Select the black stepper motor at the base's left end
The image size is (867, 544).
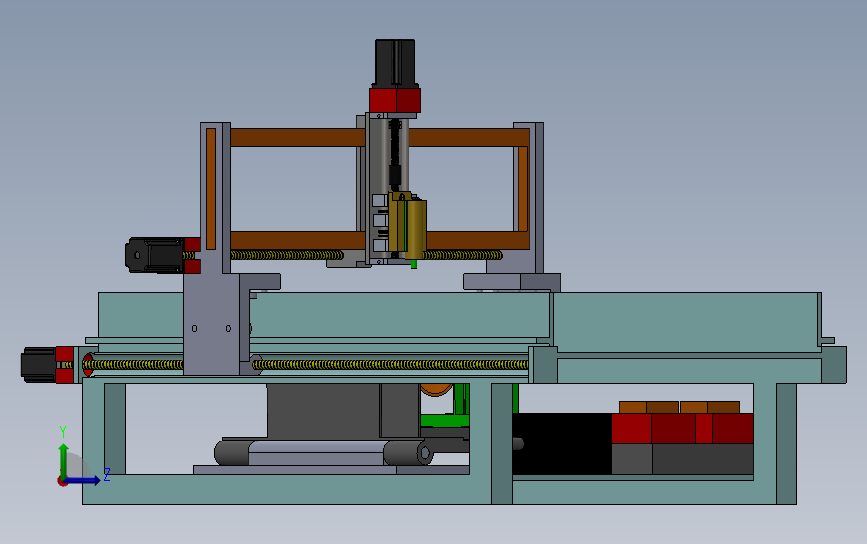click(38, 364)
